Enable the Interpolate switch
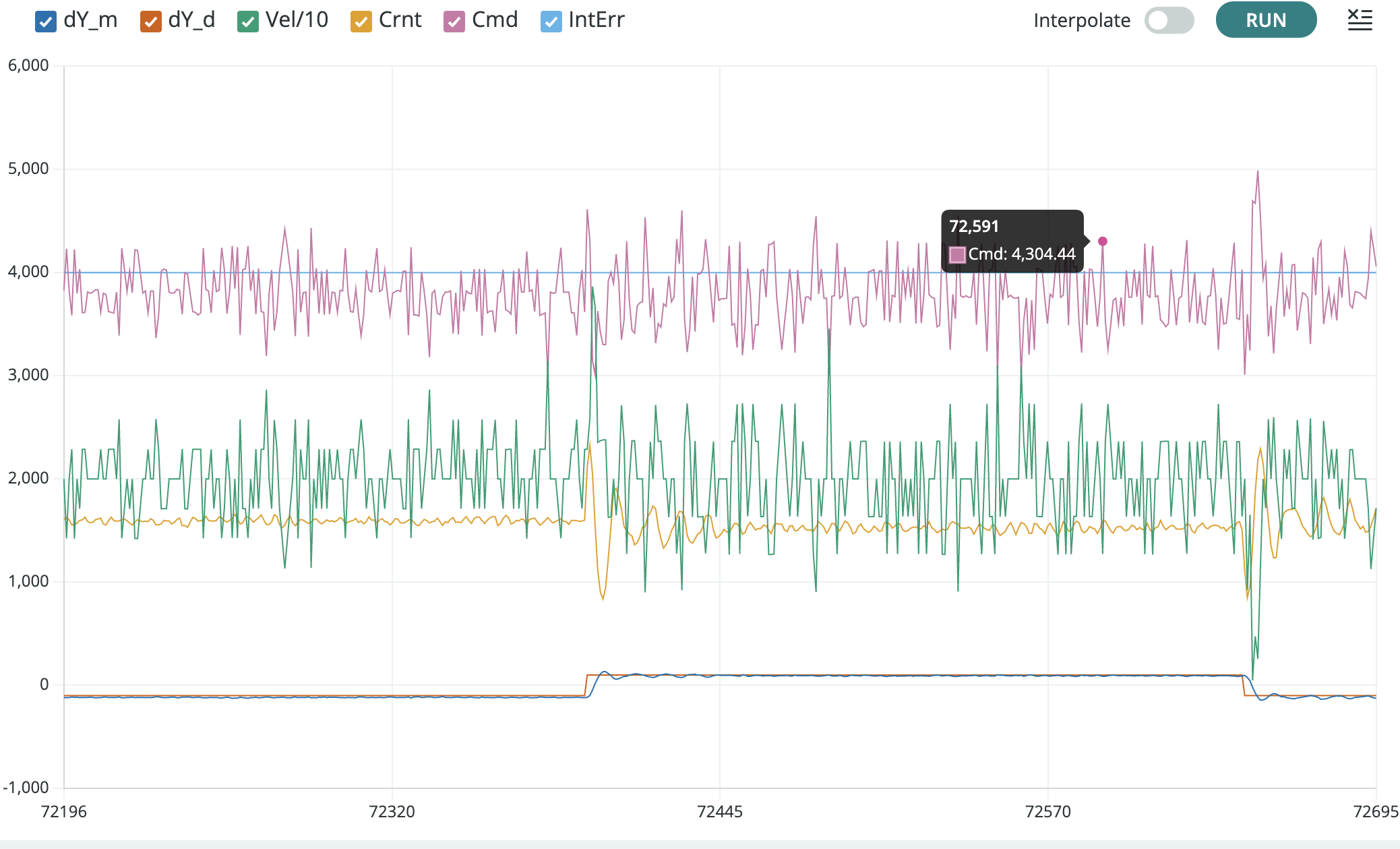 (x=1169, y=20)
